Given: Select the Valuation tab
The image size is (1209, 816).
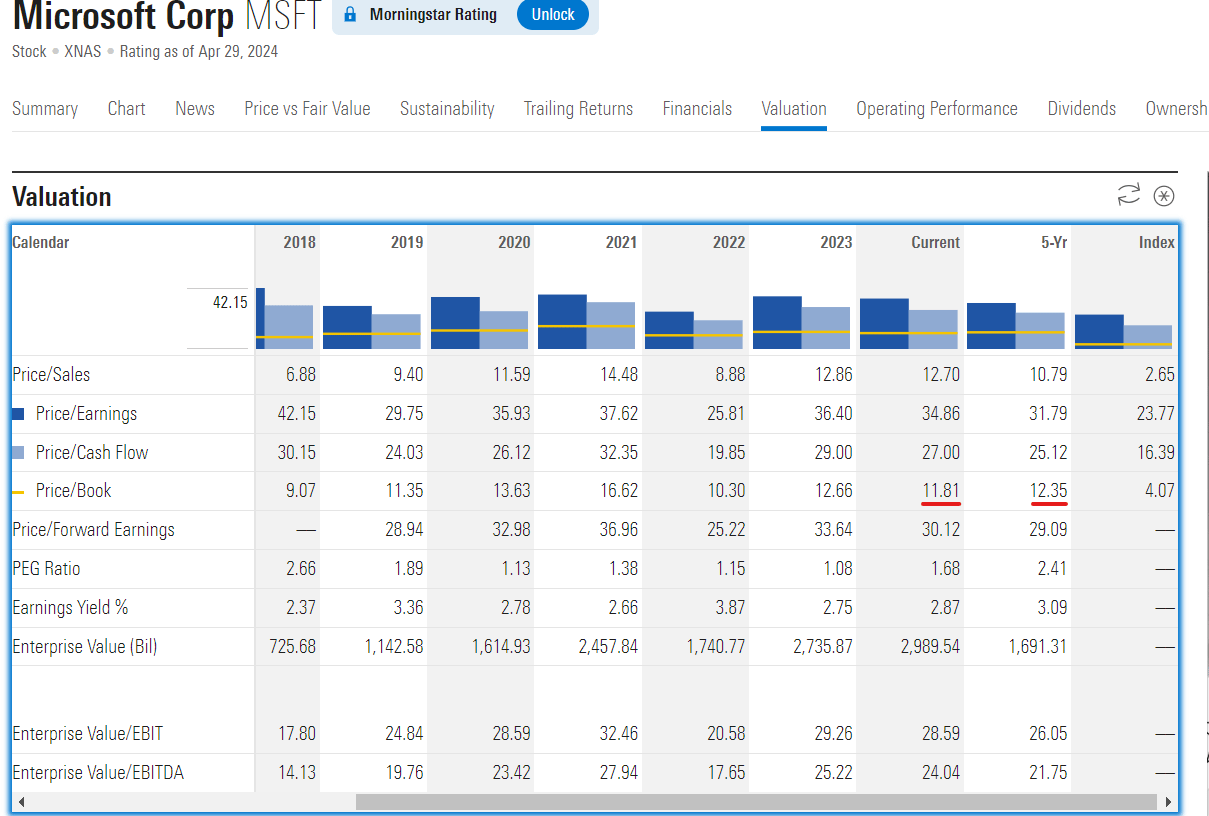Looking at the screenshot, I should click(794, 109).
